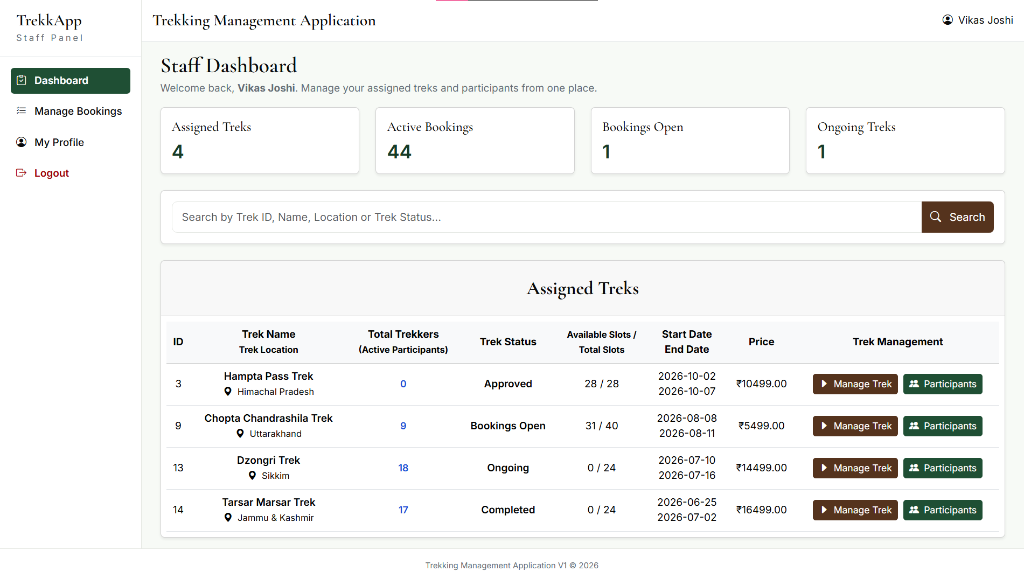Click the Approved status cell
Viewport: 1024px width, 581px height.
click(508, 384)
